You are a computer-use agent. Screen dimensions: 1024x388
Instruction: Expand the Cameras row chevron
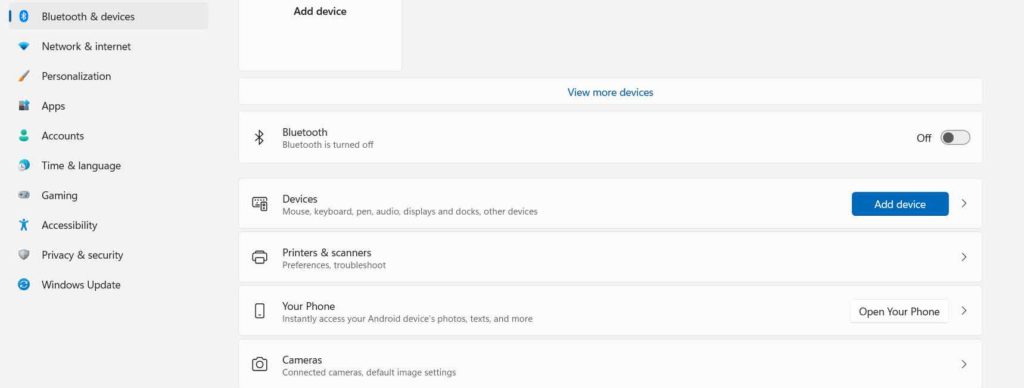(964, 364)
